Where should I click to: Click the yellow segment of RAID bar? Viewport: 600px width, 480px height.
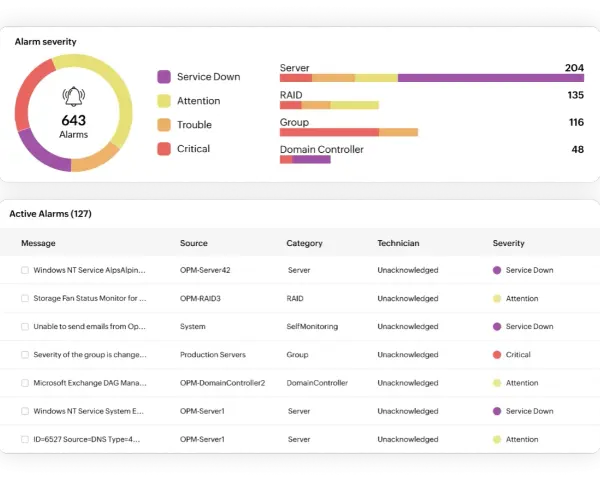coord(354,105)
